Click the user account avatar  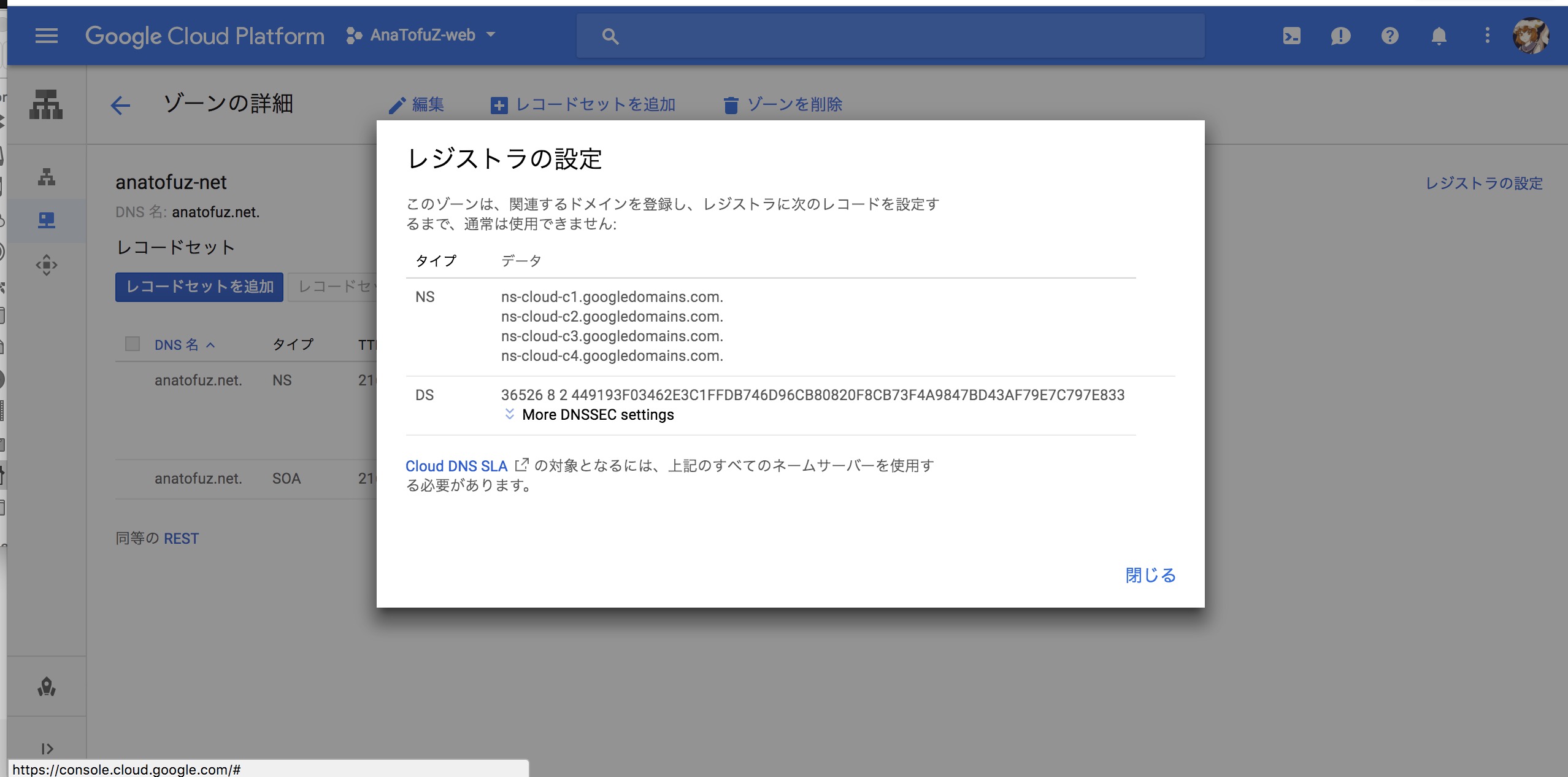tap(1531, 36)
